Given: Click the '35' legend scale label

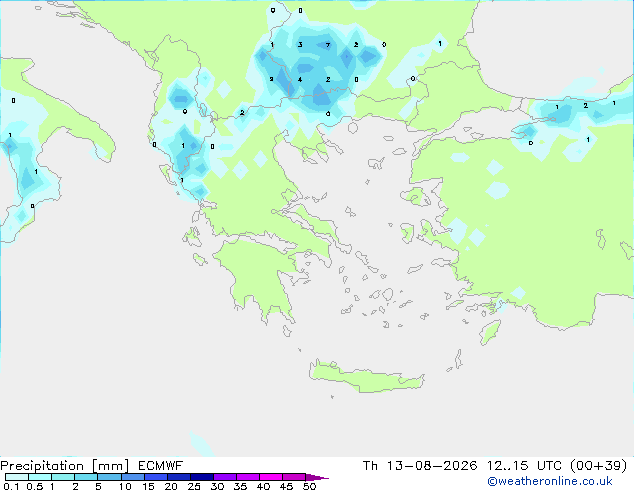Looking at the screenshot, I should pyautogui.click(x=240, y=486).
